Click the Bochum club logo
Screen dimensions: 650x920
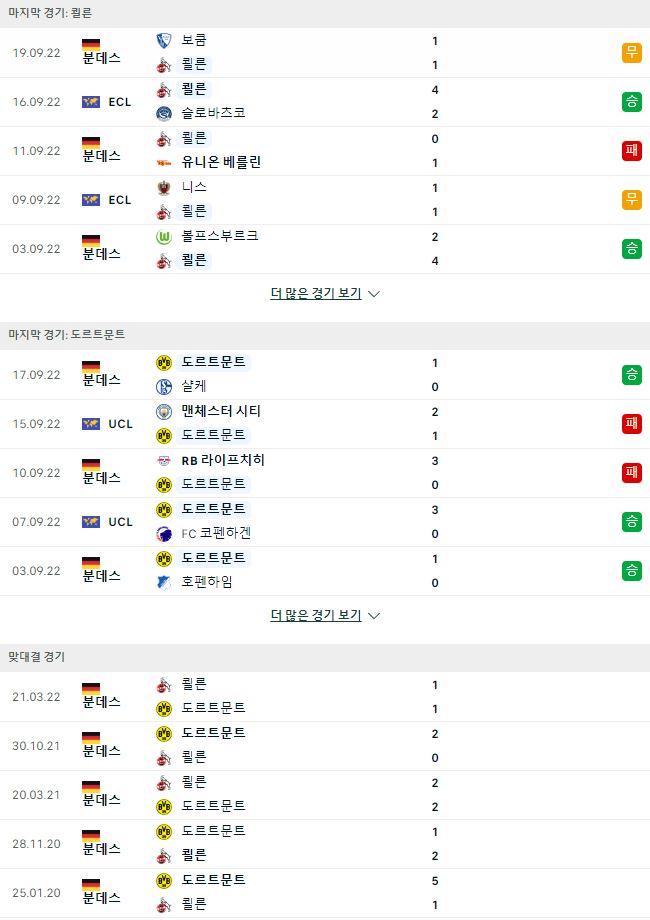coord(164,40)
